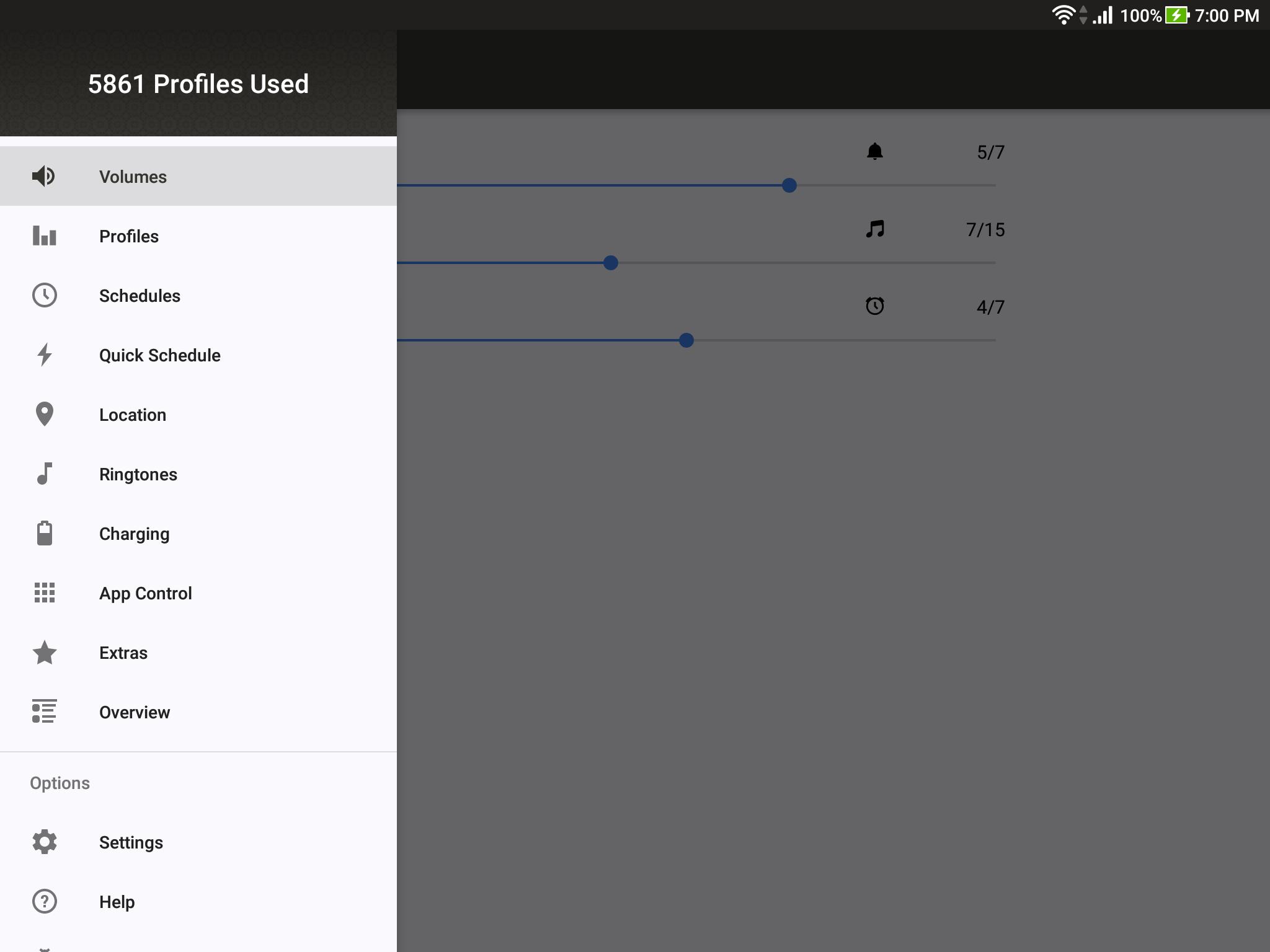Open Extras
This screenshot has width=1270, height=952.
[198, 652]
